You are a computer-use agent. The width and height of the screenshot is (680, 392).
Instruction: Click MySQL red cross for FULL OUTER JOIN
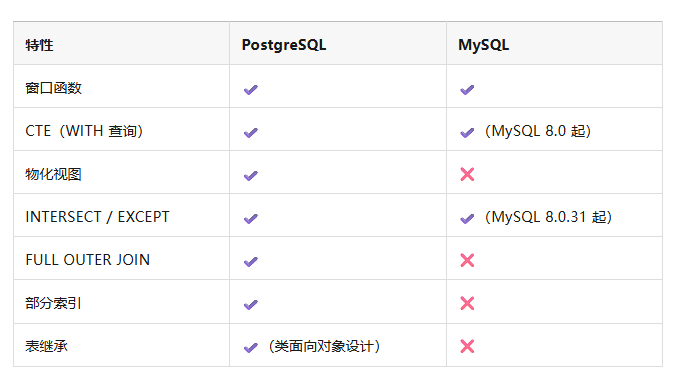click(x=467, y=260)
